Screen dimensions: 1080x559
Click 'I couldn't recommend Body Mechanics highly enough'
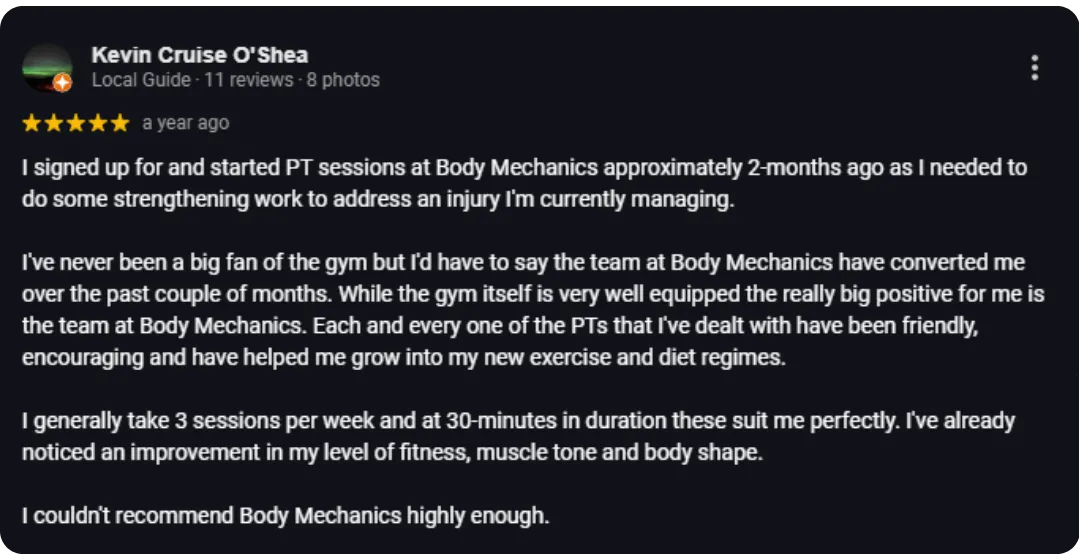pyautogui.click(x=286, y=515)
